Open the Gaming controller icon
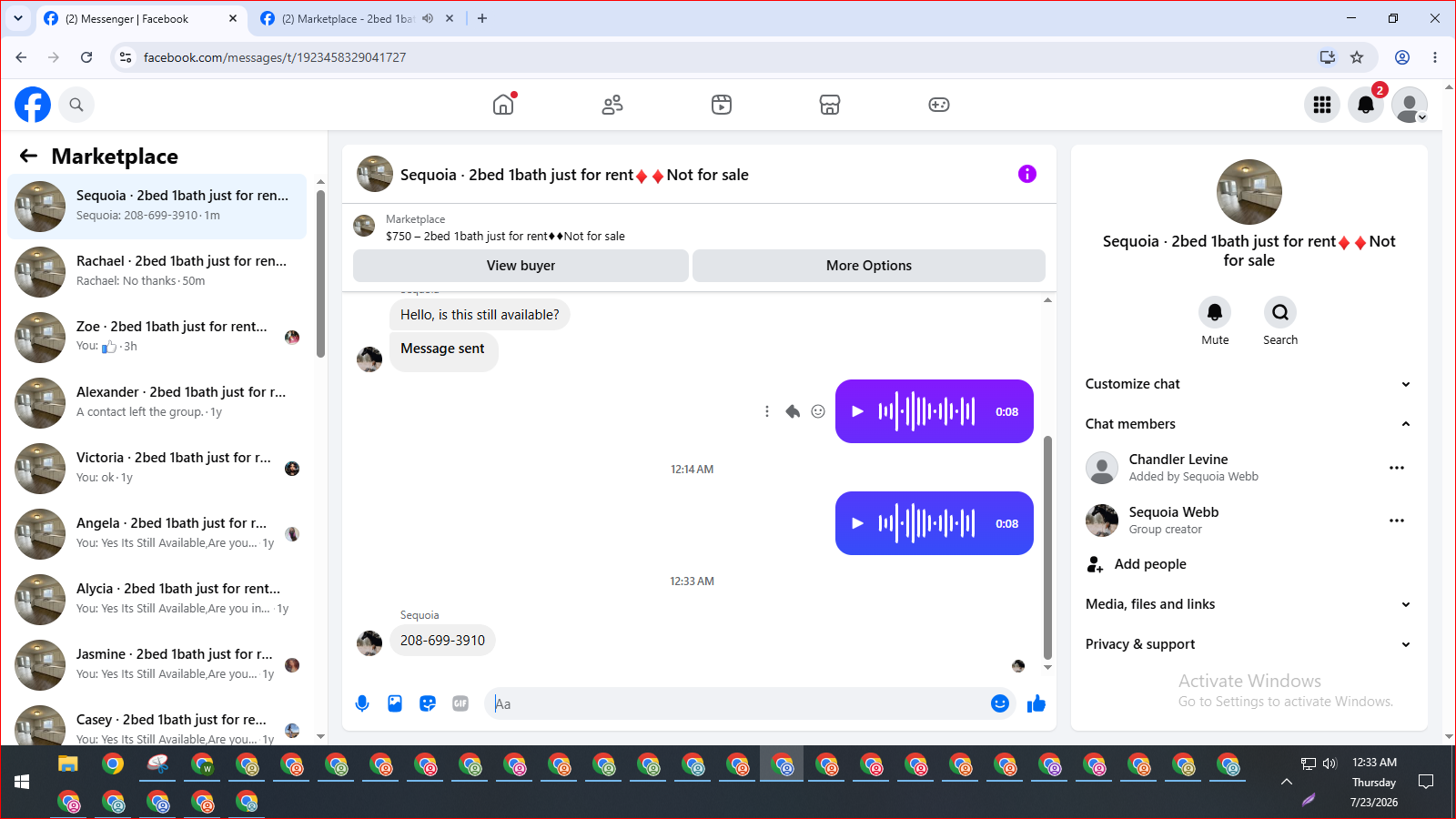This screenshot has height=819, width=1456. (939, 105)
